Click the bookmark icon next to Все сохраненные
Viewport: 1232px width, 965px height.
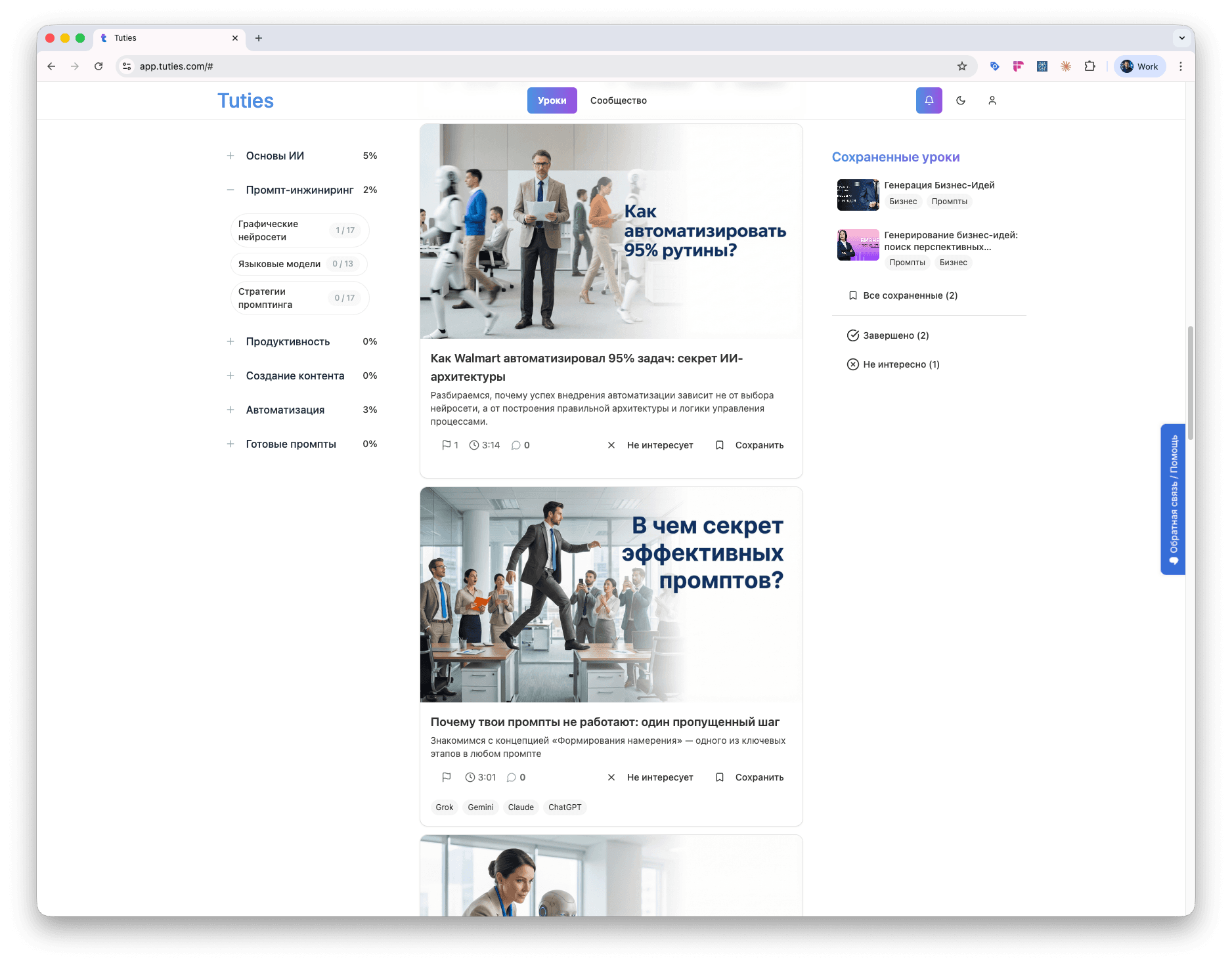(x=852, y=295)
